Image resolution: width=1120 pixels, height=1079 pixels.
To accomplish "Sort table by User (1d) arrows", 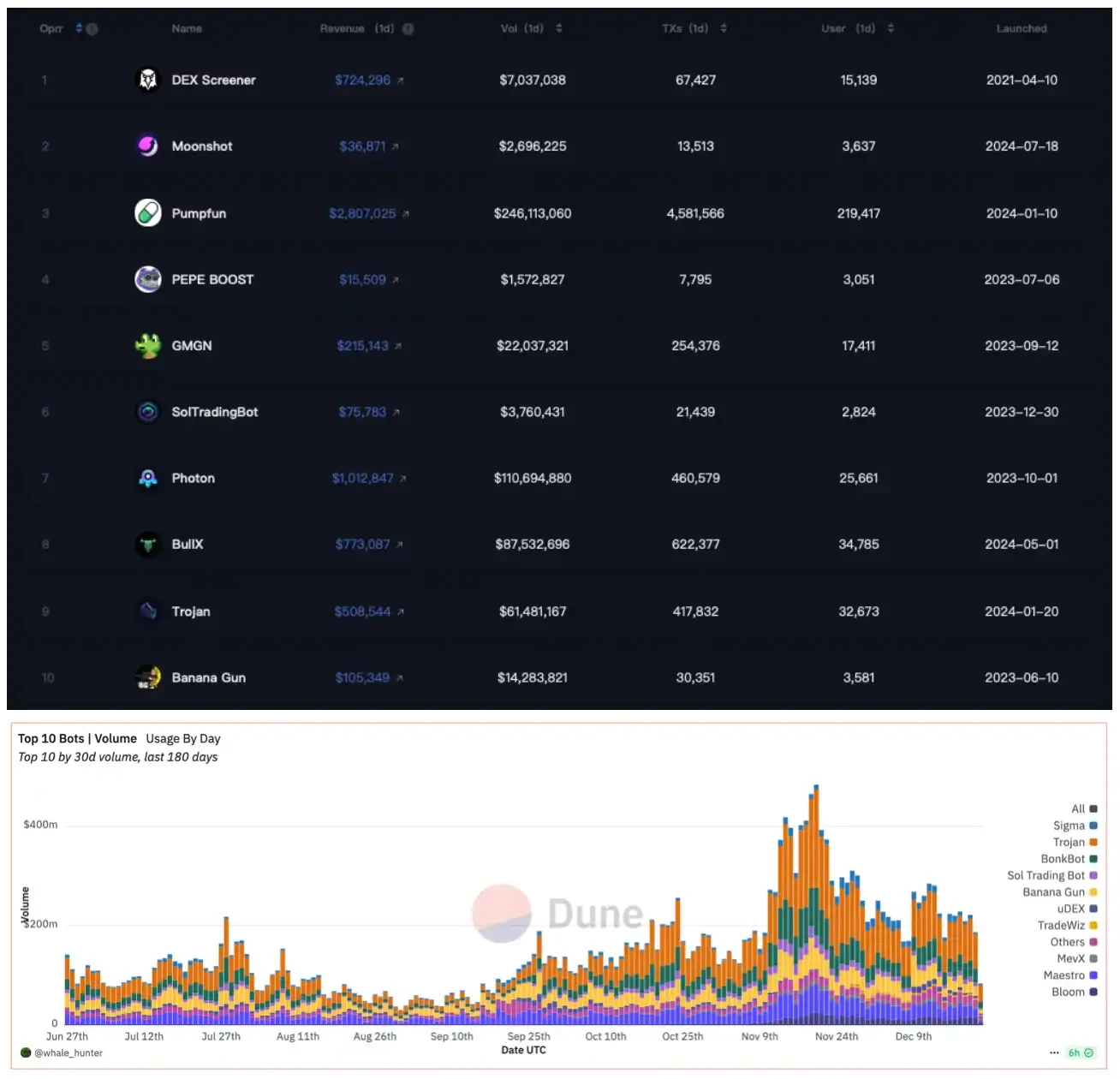I will (891, 28).
